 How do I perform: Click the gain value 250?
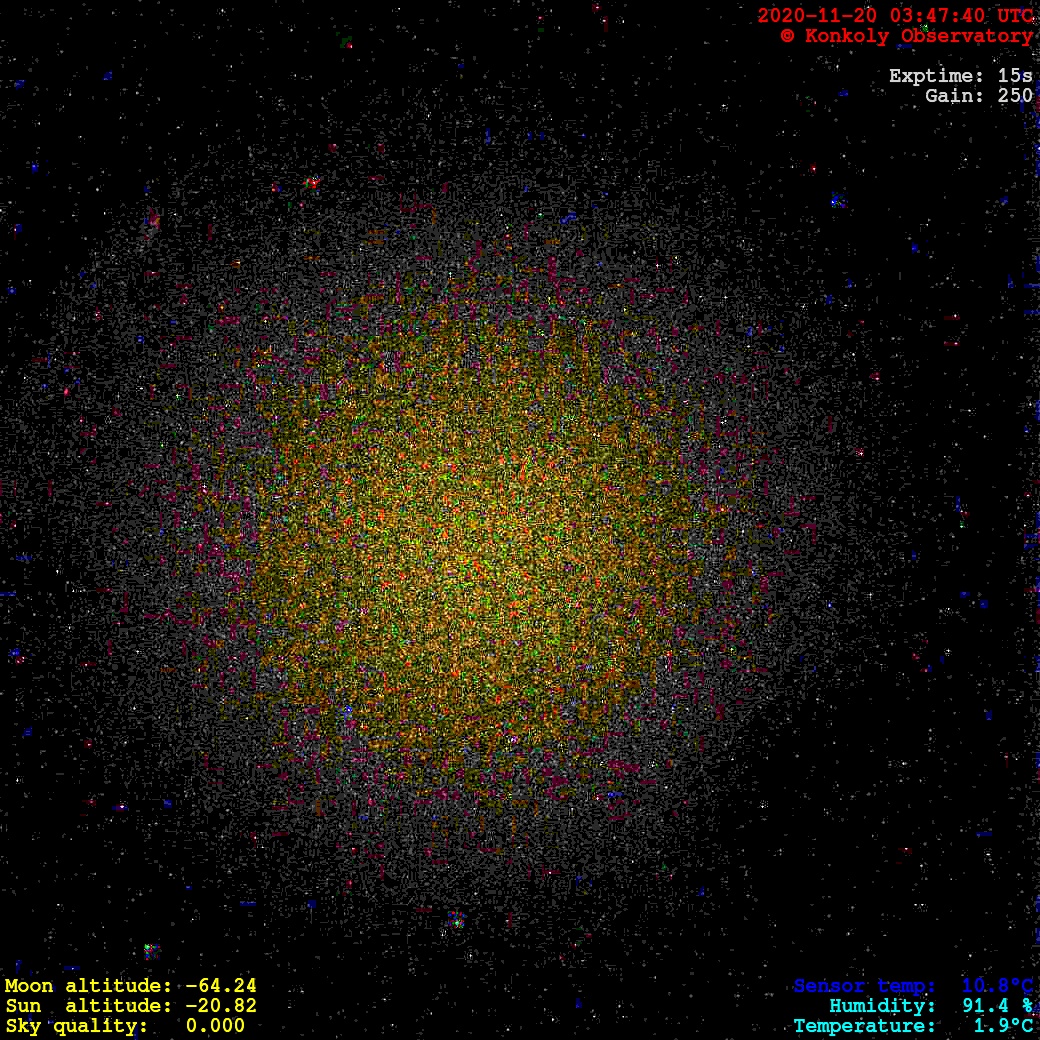coord(1015,96)
